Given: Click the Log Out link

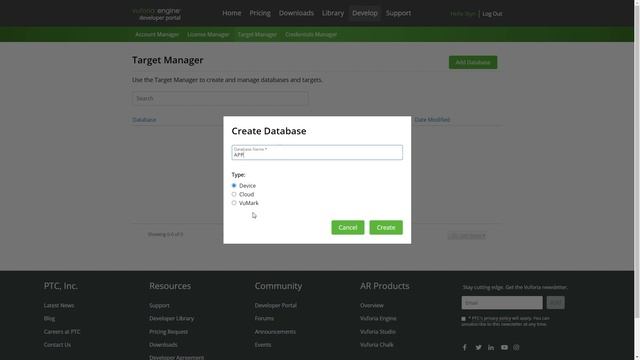Looking at the screenshot, I should (492, 14).
